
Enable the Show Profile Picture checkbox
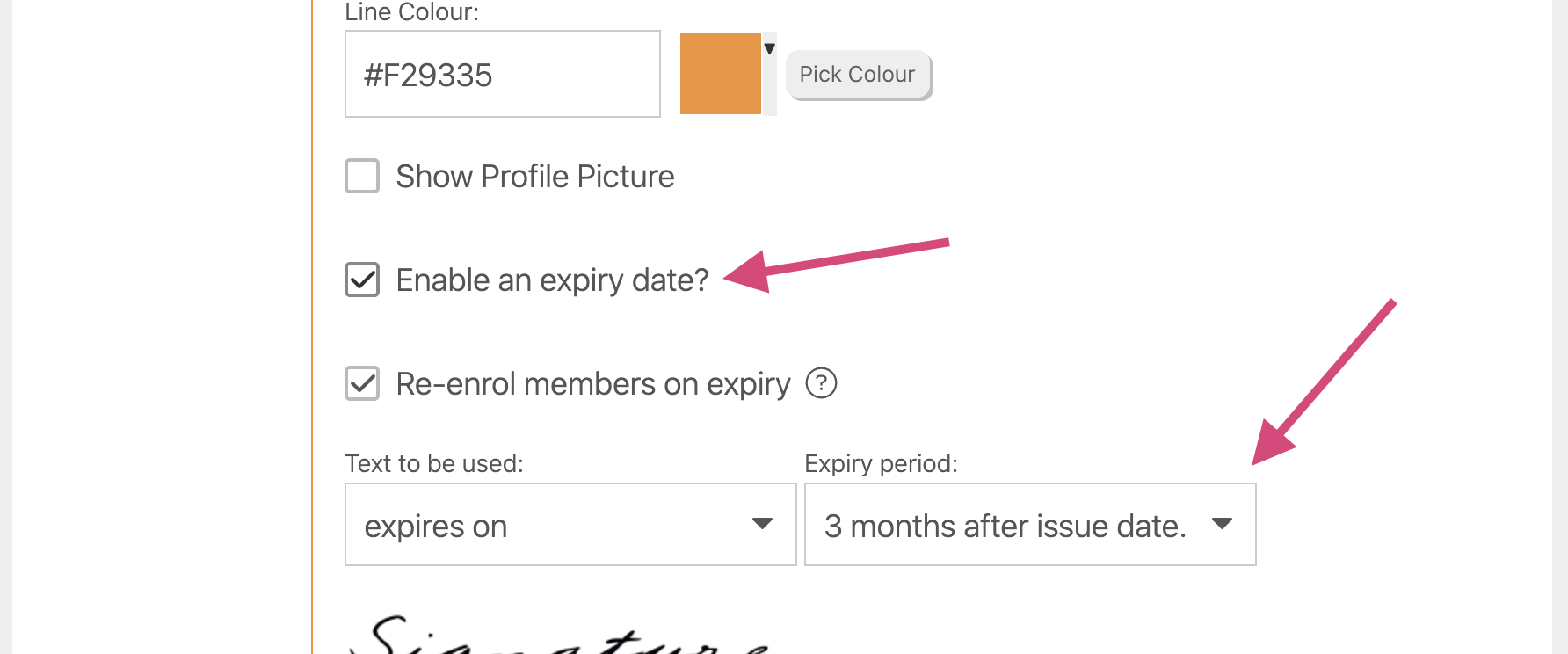click(362, 176)
